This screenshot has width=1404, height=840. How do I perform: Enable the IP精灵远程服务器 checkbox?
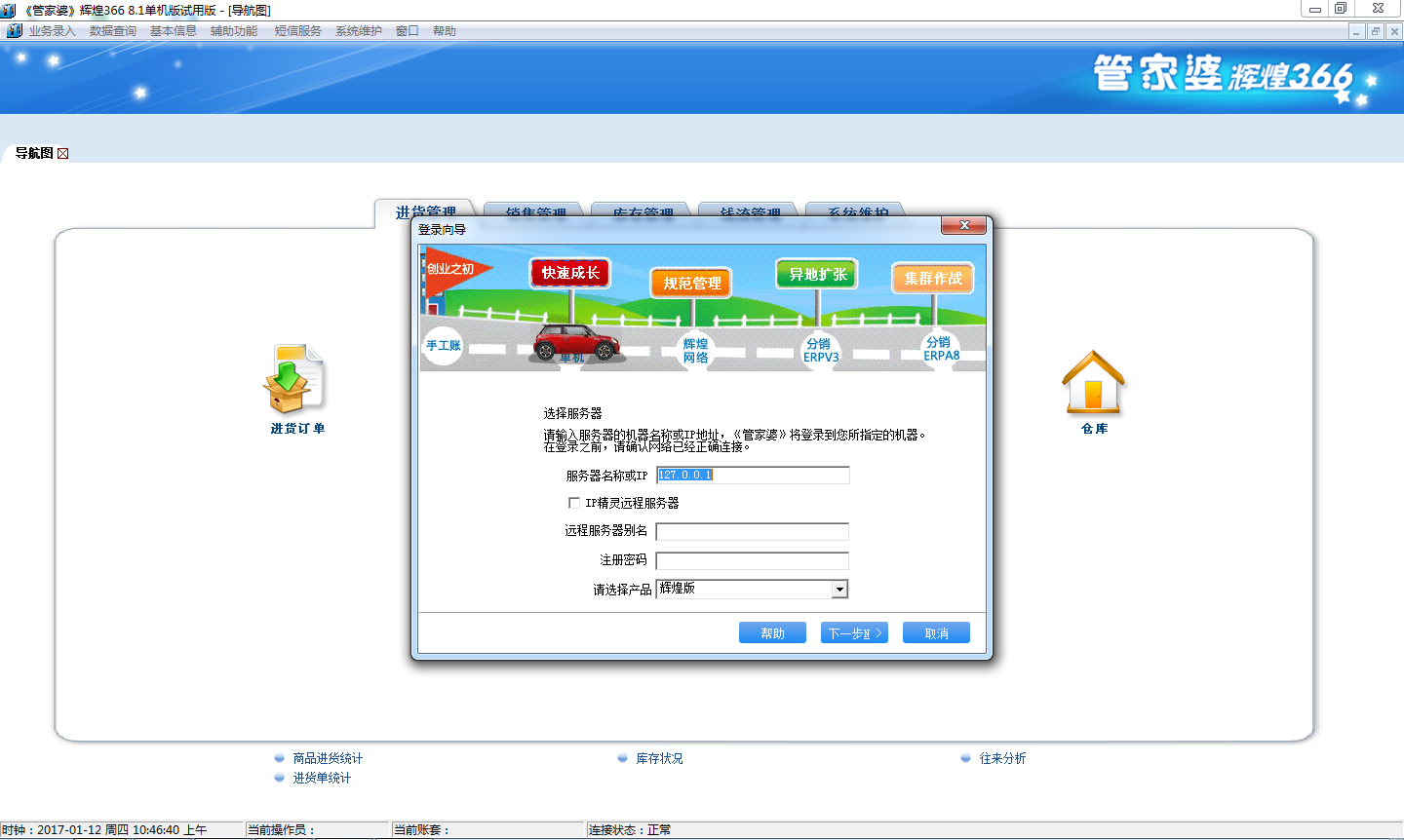[x=574, y=503]
